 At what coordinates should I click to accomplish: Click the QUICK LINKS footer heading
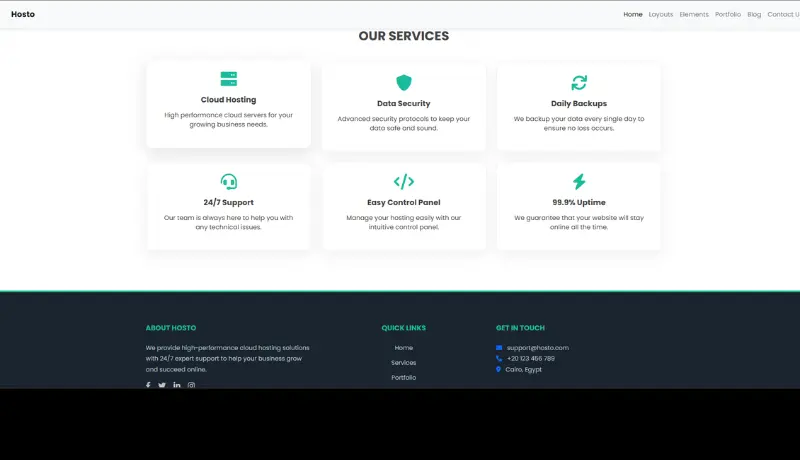click(404, 328)
